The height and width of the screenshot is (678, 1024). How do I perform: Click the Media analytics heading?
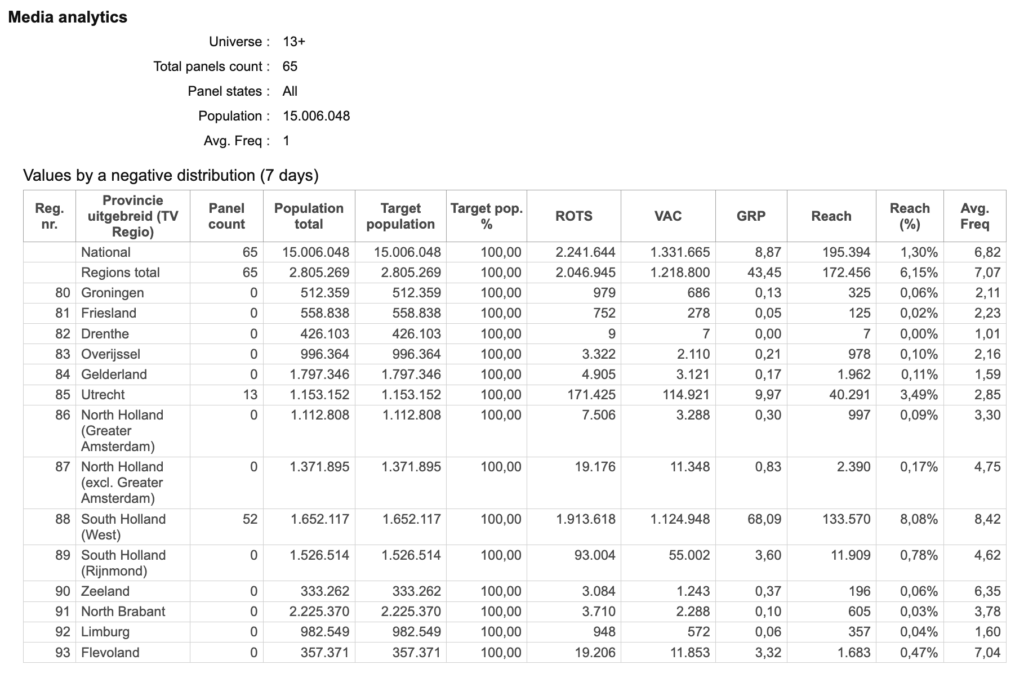[67, 17]
